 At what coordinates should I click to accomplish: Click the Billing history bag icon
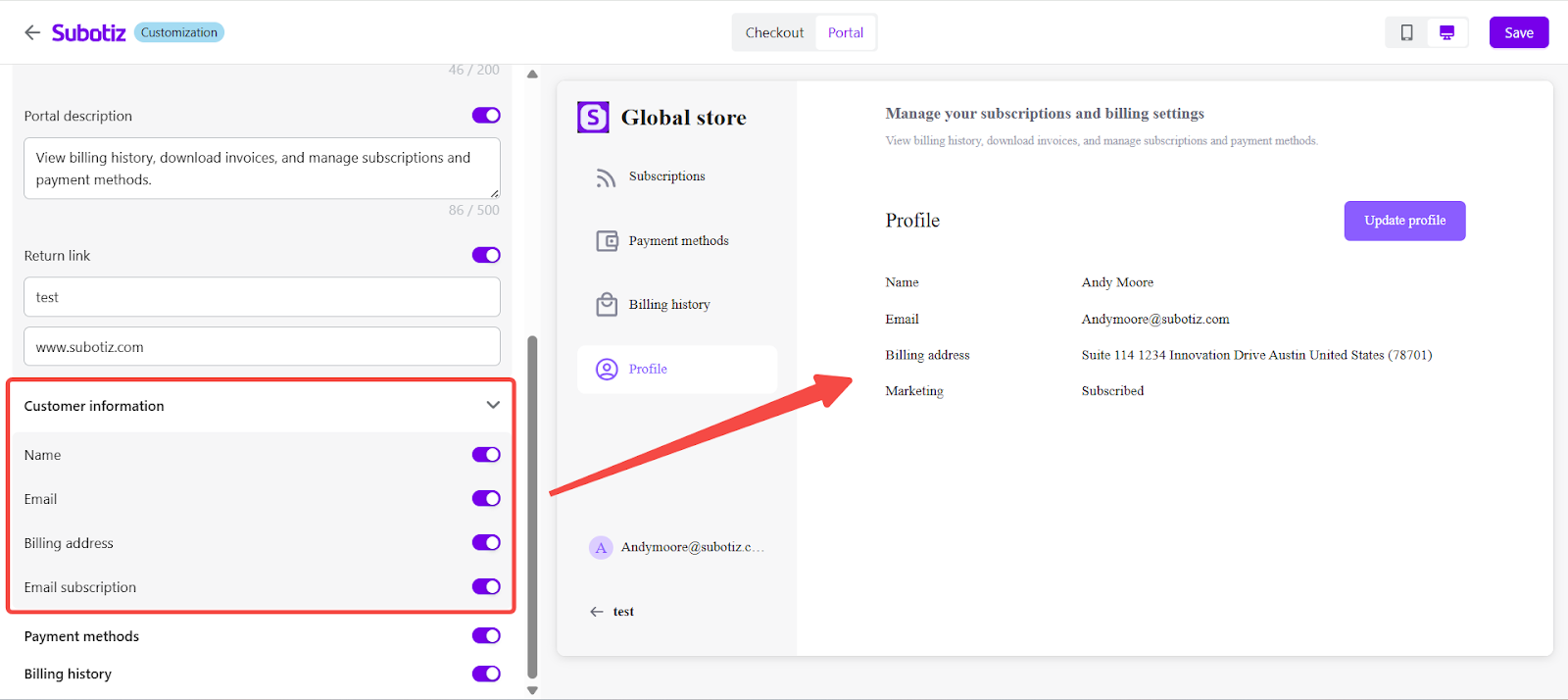point(607,305)
